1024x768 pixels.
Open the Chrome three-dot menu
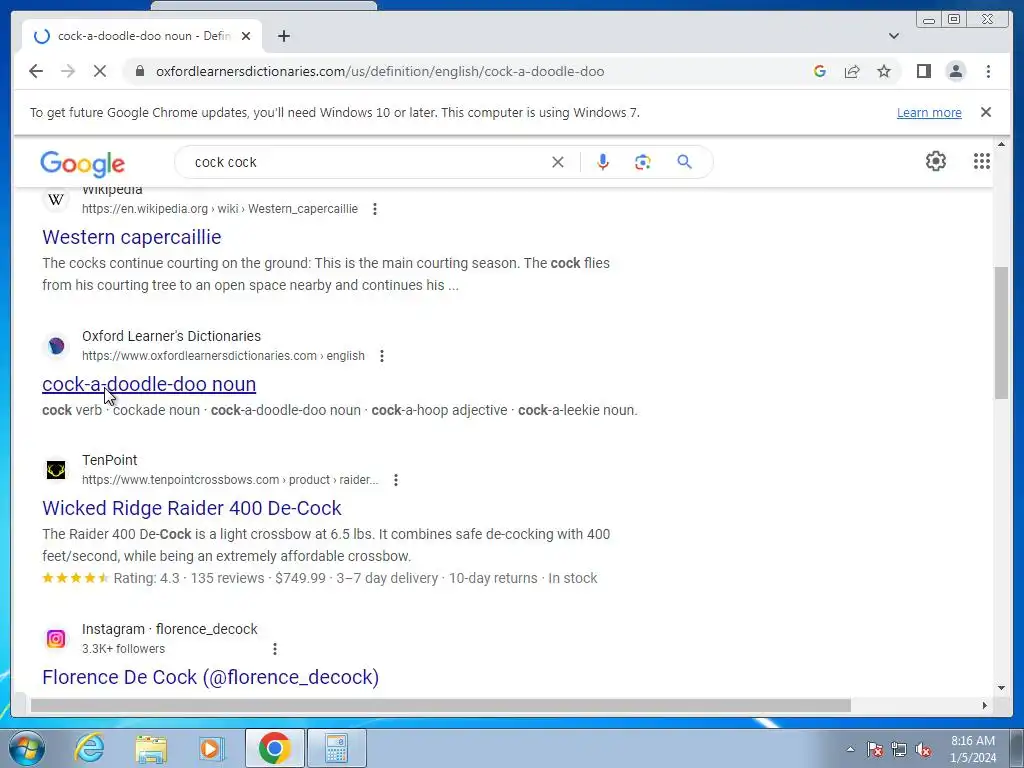tap(988, 71)
